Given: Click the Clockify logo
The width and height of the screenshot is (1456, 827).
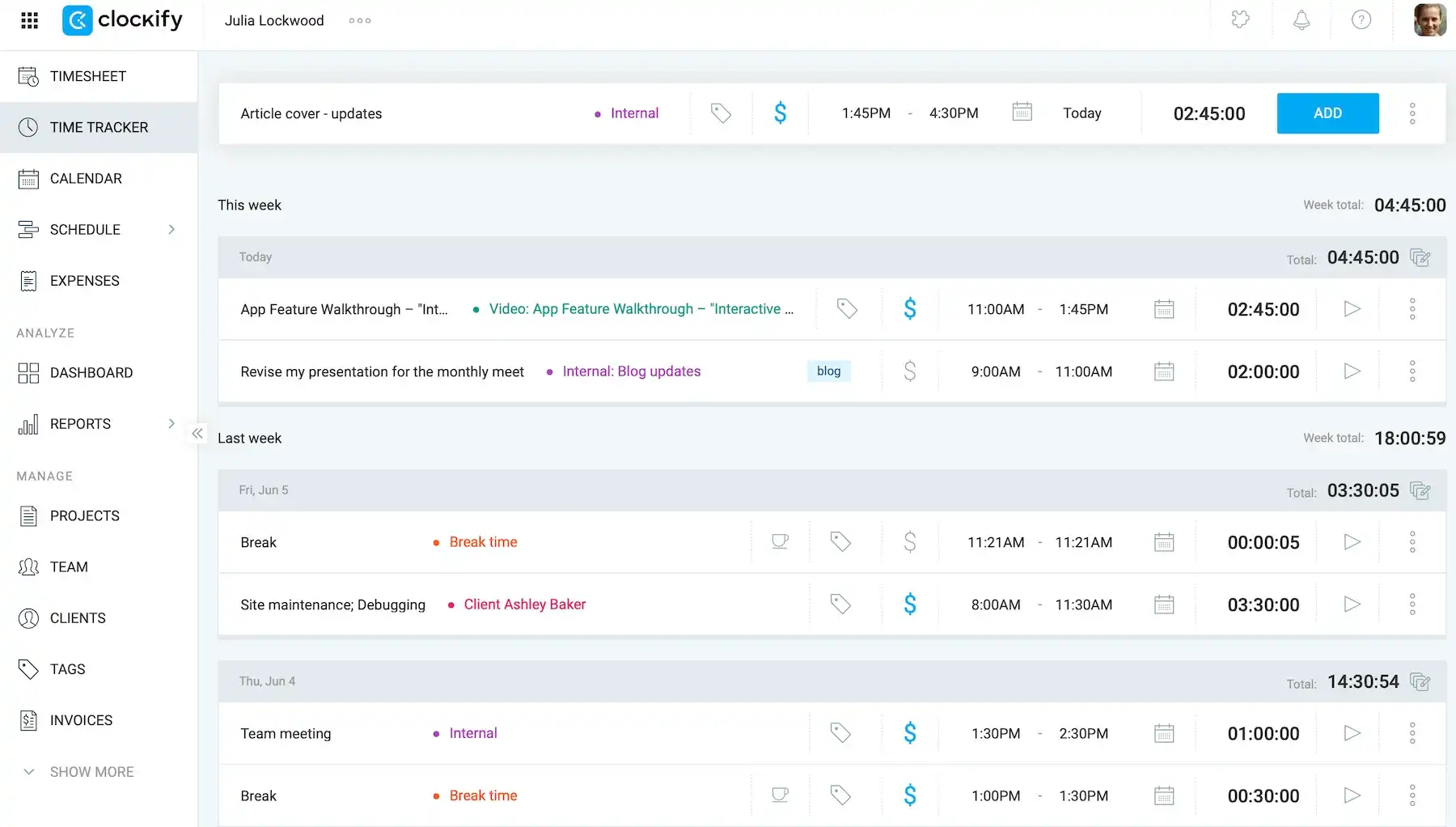Looking at the screenshot, I should [x=122, y=20].
